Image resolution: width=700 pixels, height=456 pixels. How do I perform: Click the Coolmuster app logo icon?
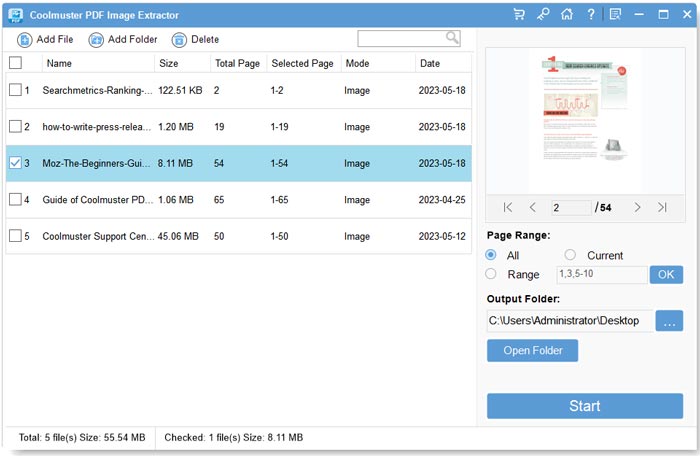pos(16,15)
